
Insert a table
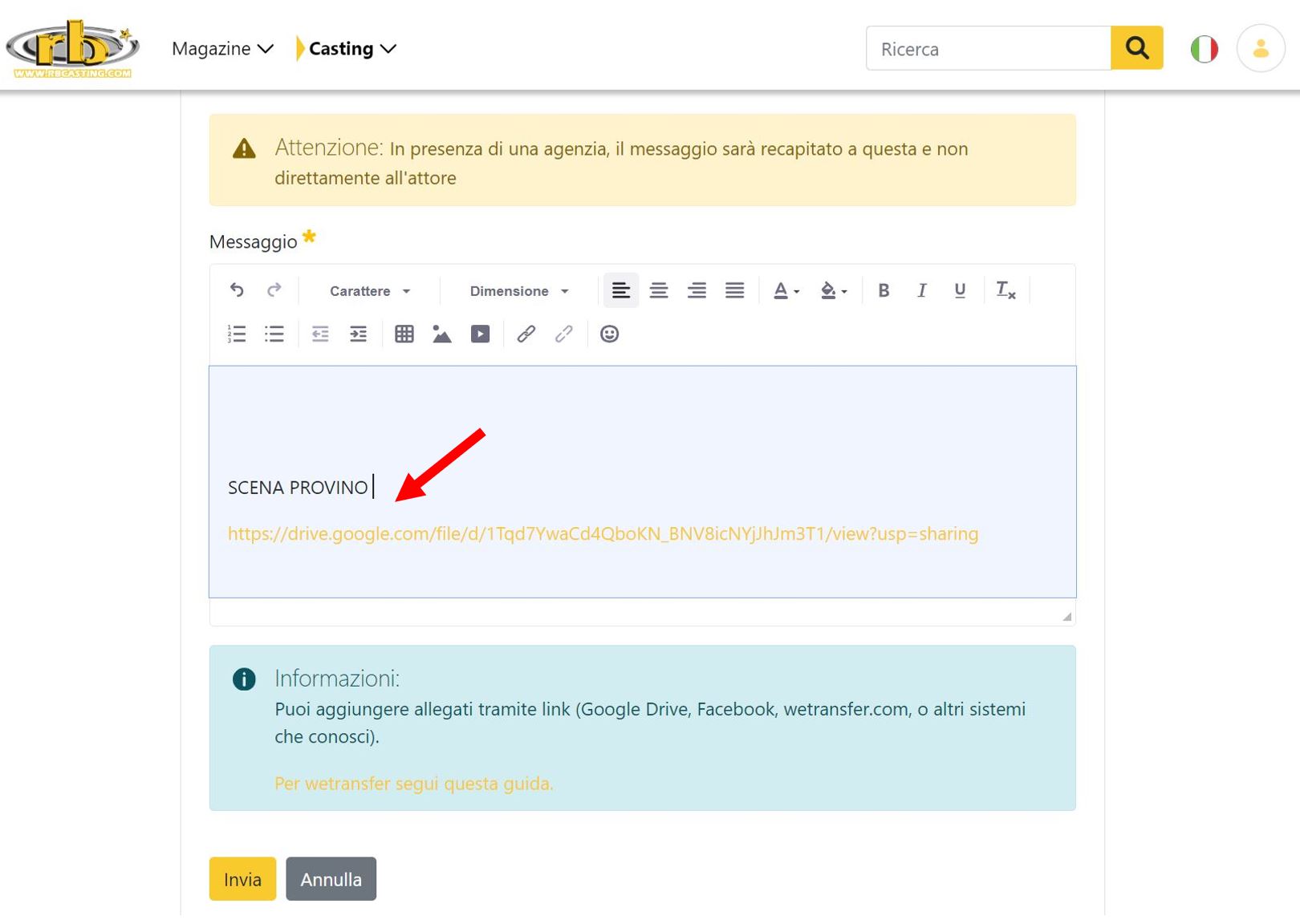tap(404, 334)
